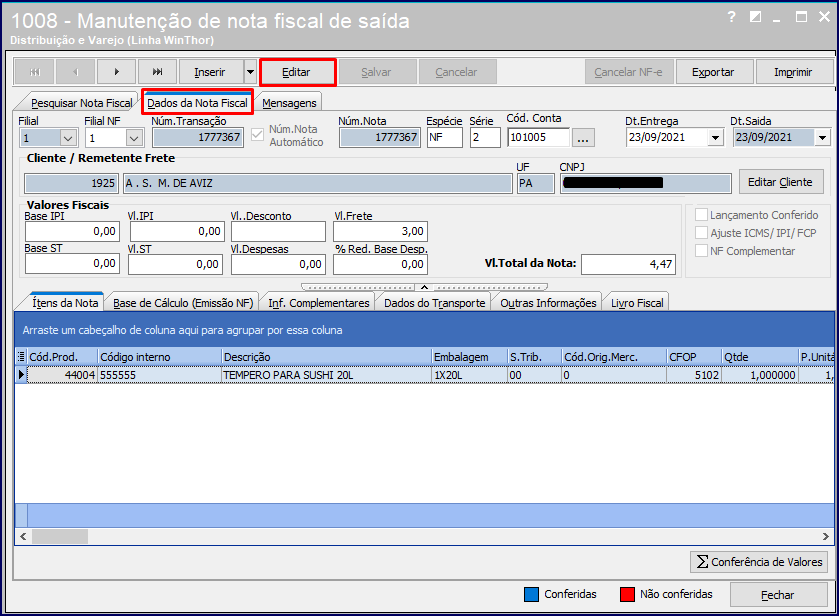Expand the Filial combo box
The width and height of the screenshot is (839, 616).
[x=68, y=138]
